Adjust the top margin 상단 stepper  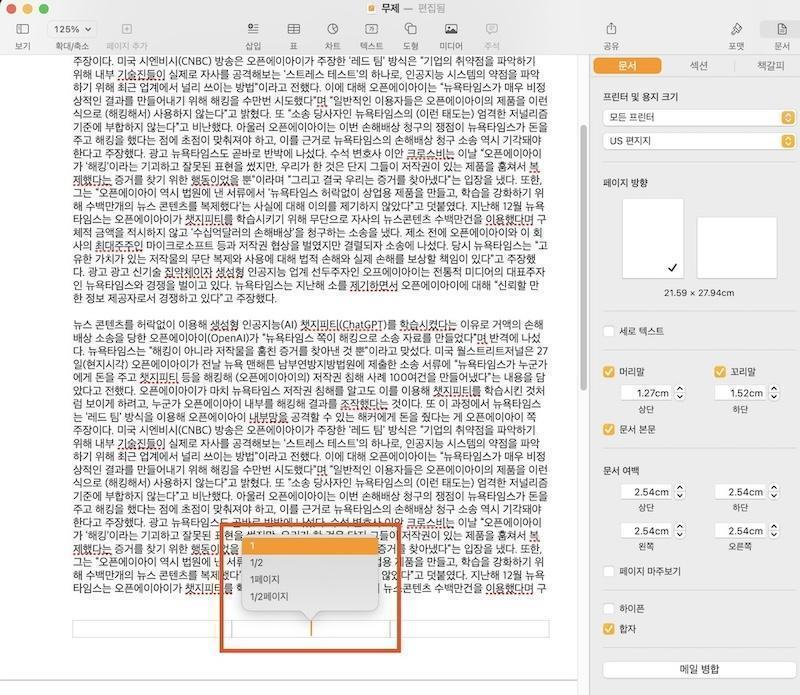point(680,492)
